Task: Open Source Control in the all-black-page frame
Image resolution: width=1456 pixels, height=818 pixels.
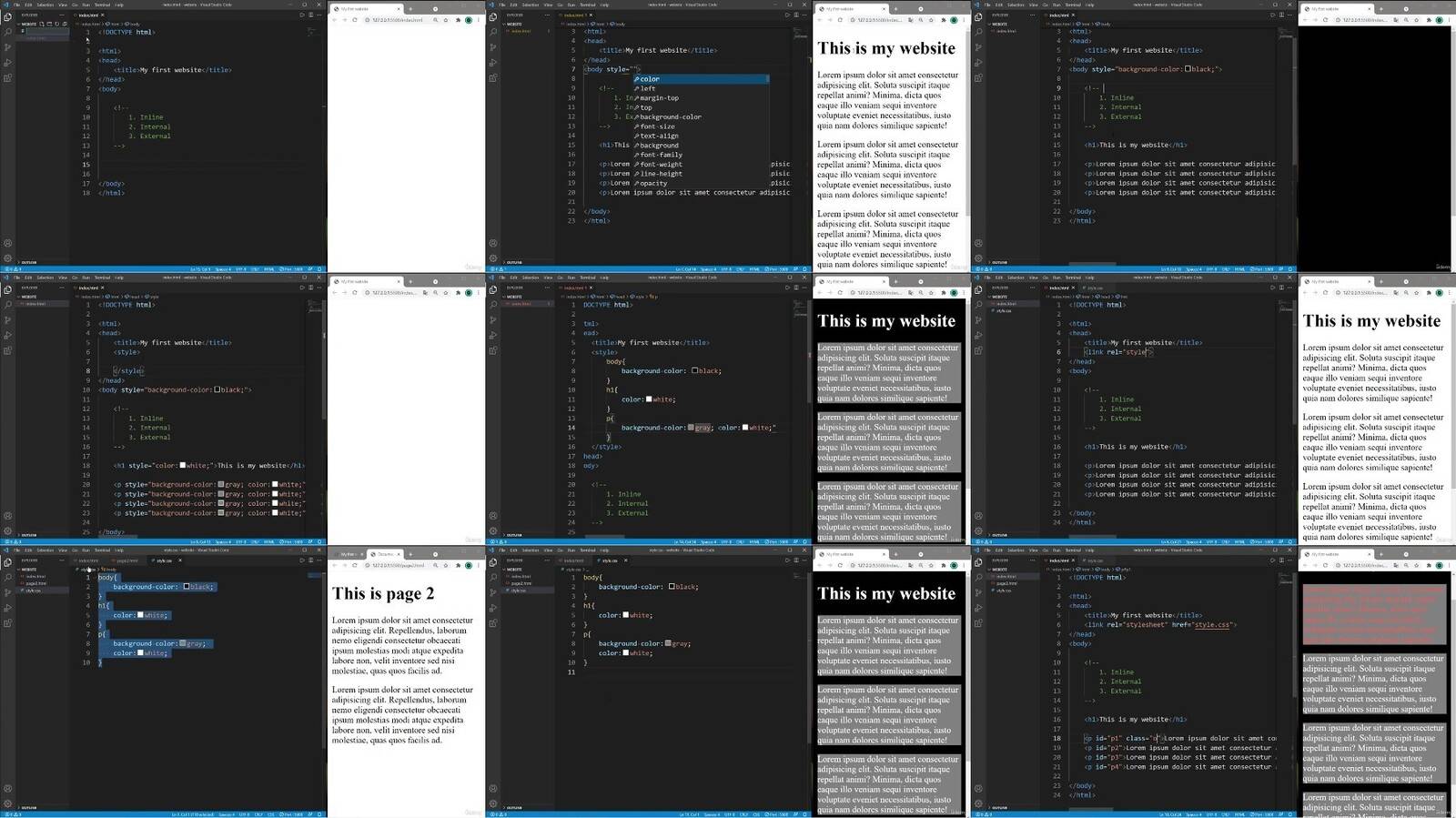Action: click(978, 47)
